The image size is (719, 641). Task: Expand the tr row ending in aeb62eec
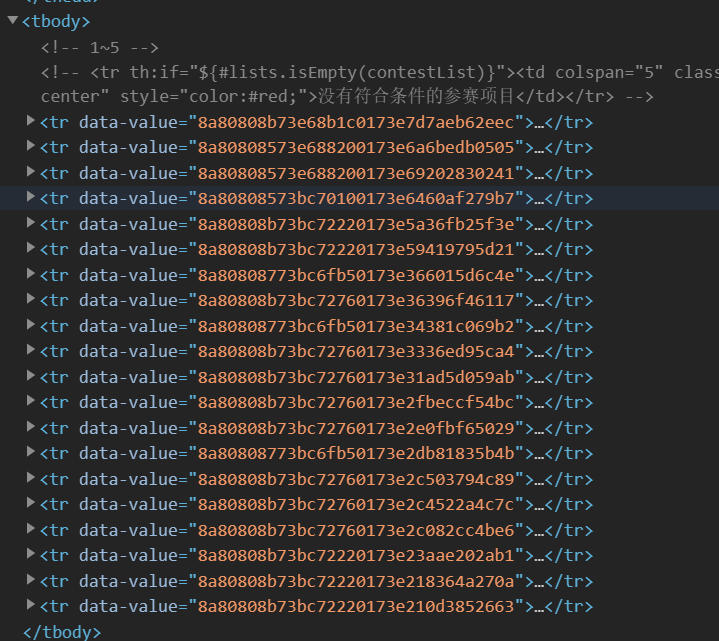click(x=31, y=122)
